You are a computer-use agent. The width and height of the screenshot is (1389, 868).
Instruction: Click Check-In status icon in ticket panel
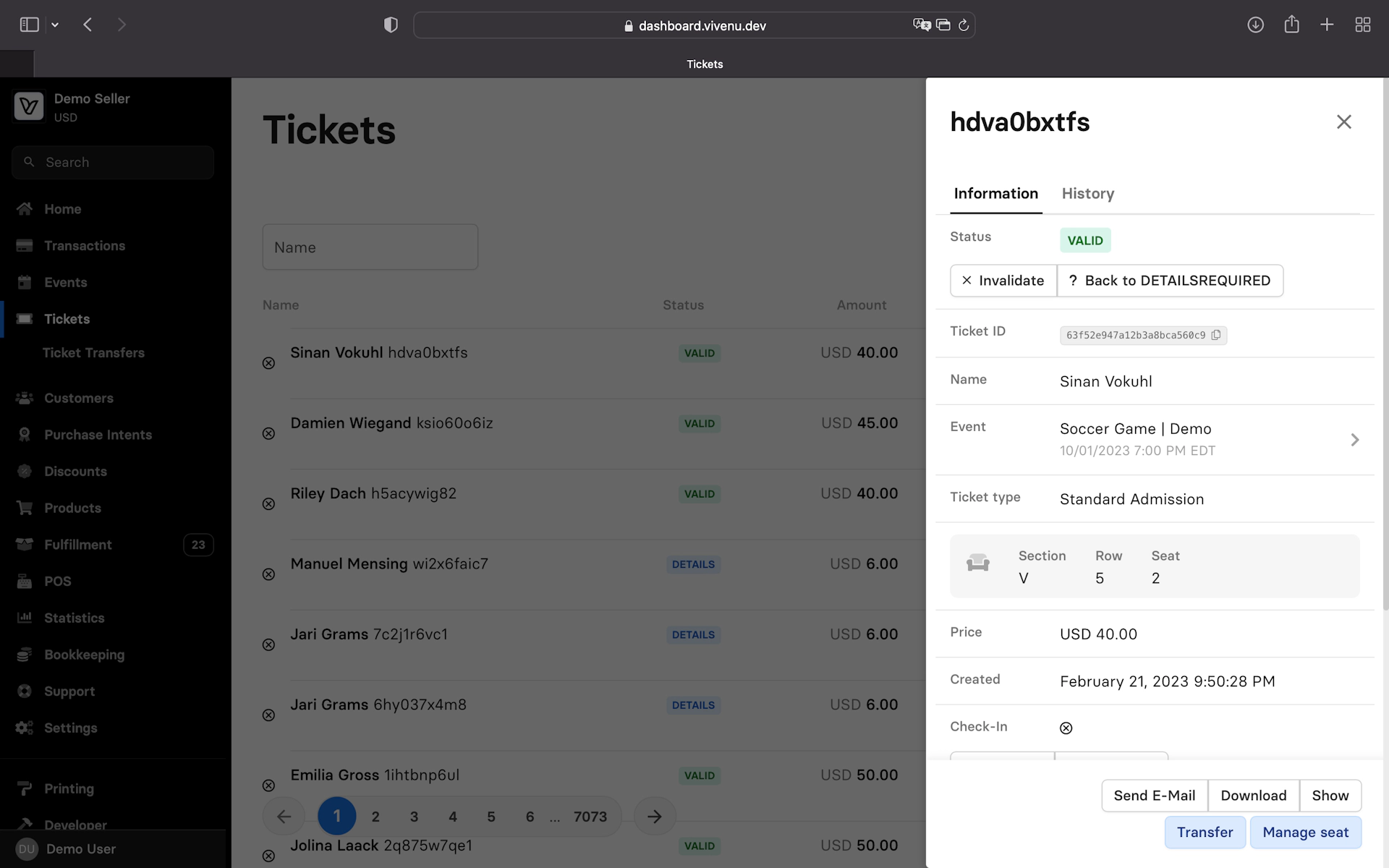click(x=1066, y=728)
